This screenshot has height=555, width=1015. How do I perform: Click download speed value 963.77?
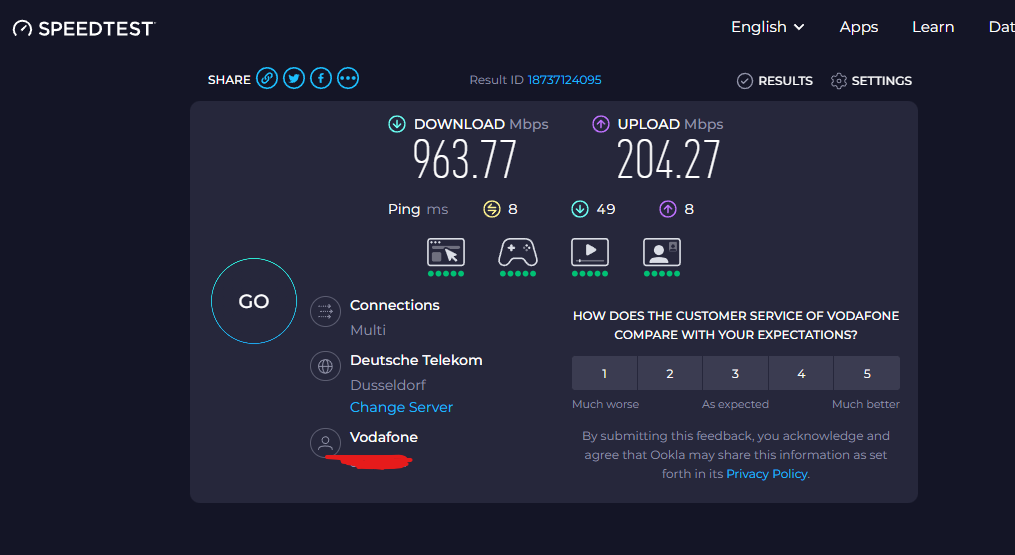(465, 160)
